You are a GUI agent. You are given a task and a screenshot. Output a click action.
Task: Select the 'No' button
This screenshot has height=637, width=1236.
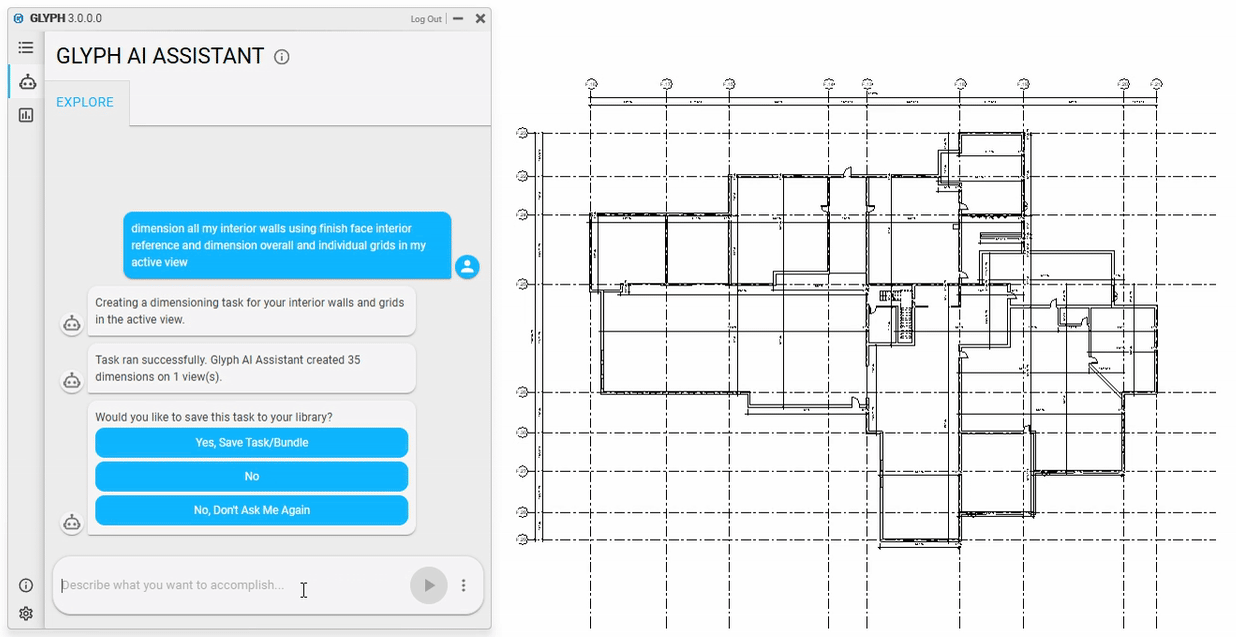pyautogui.click(x=251, y=476)
